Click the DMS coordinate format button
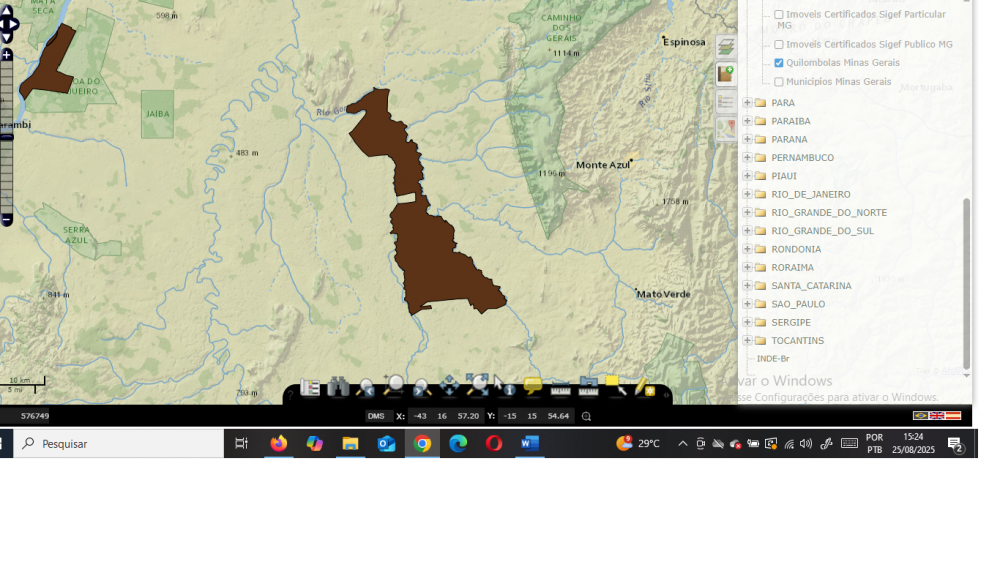Viewport: 1000px width, 562px height. (x=376, y=416)
